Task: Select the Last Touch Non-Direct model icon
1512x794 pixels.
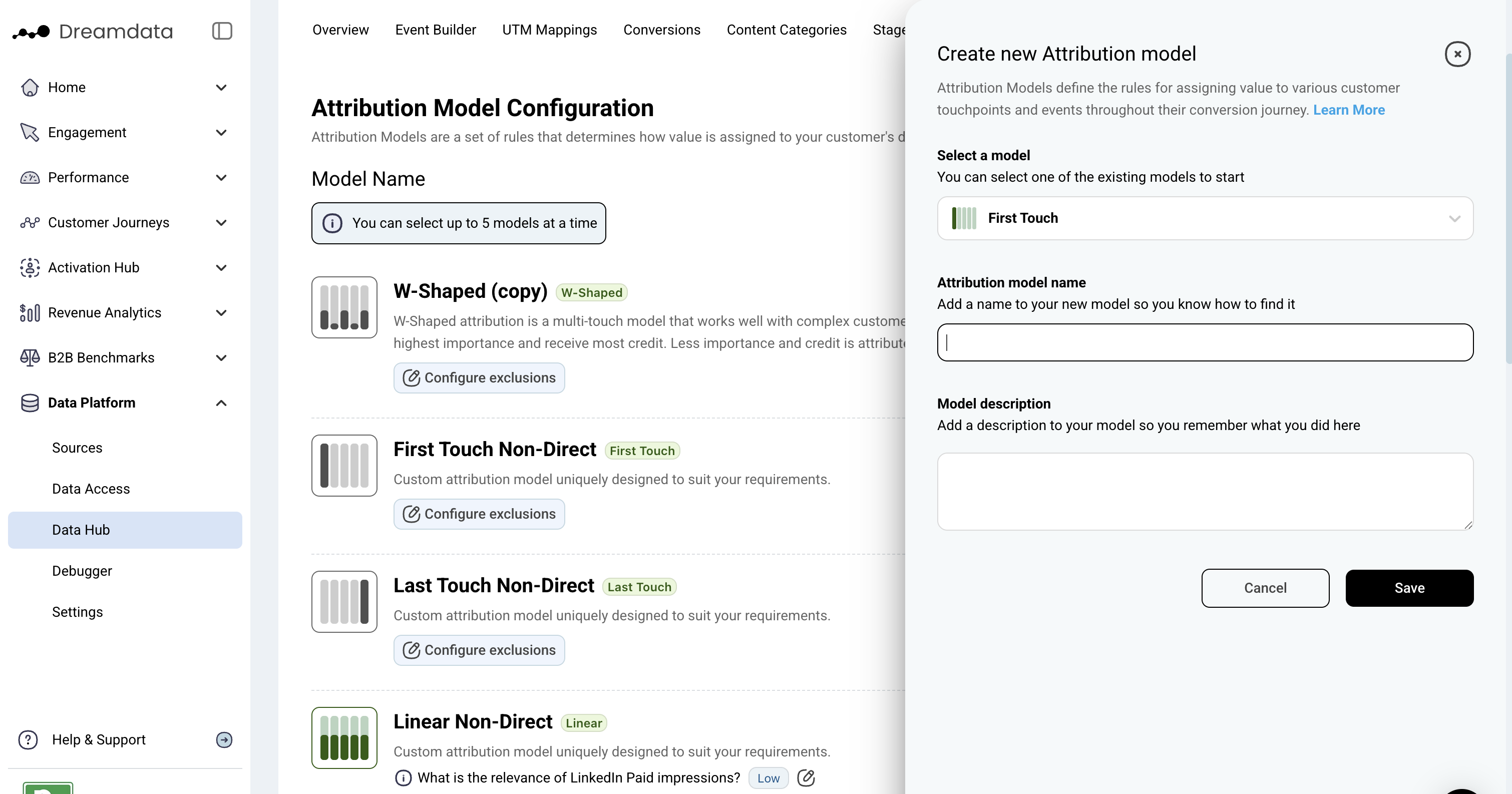Action: 344,602
